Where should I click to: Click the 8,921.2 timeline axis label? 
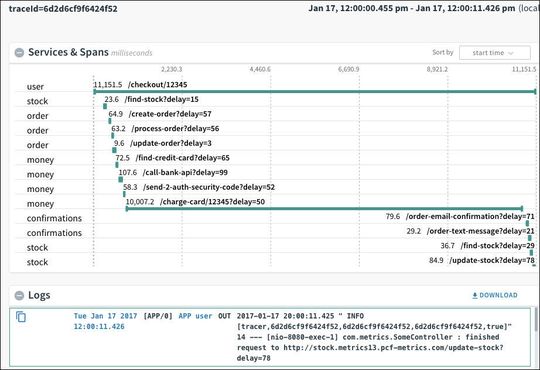(437, 69)
